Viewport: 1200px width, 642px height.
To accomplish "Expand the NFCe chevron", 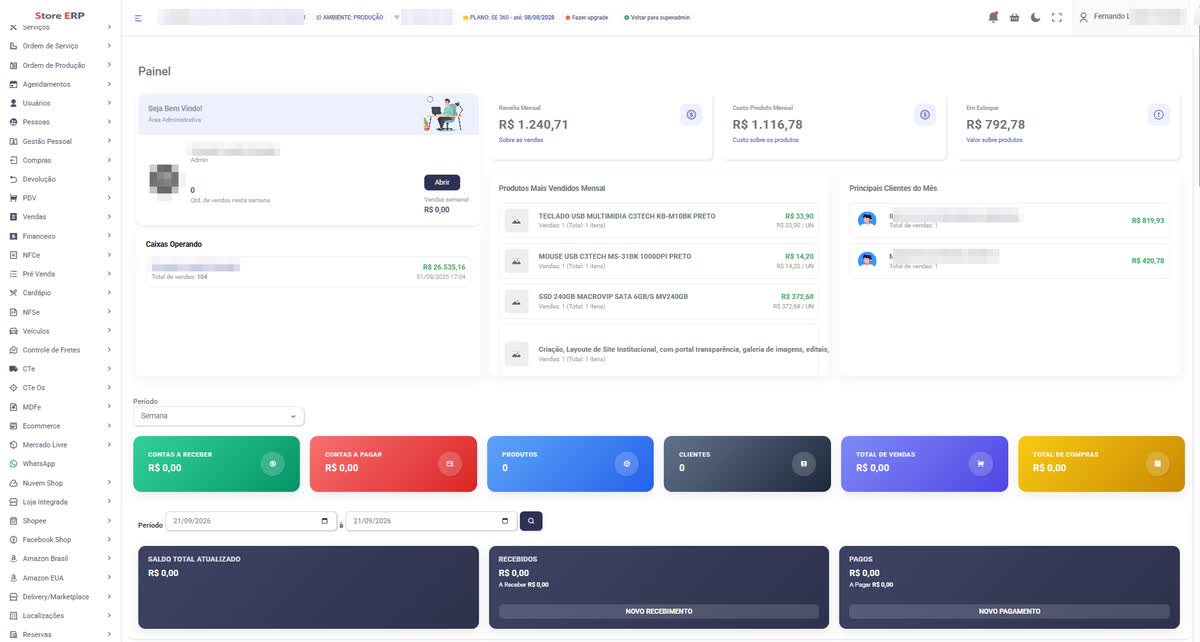I will coord(109,255).
